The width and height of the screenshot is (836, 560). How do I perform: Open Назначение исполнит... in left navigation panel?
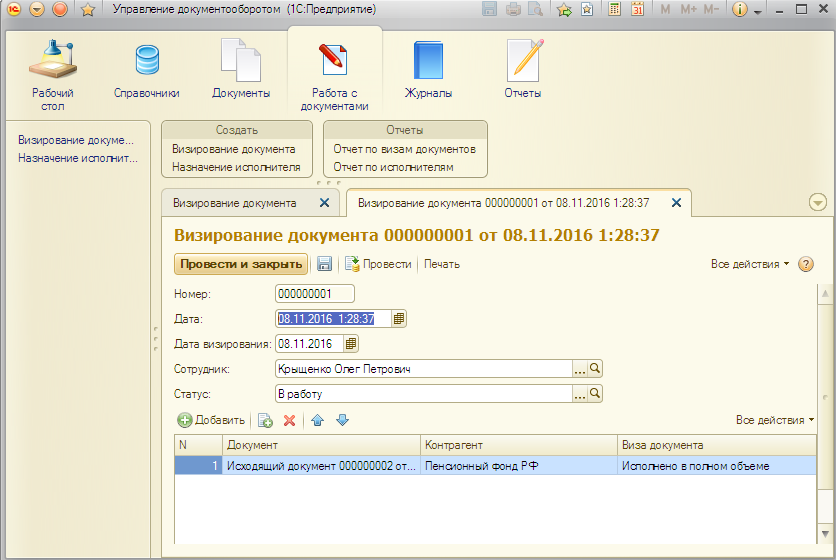click(78, 158)
